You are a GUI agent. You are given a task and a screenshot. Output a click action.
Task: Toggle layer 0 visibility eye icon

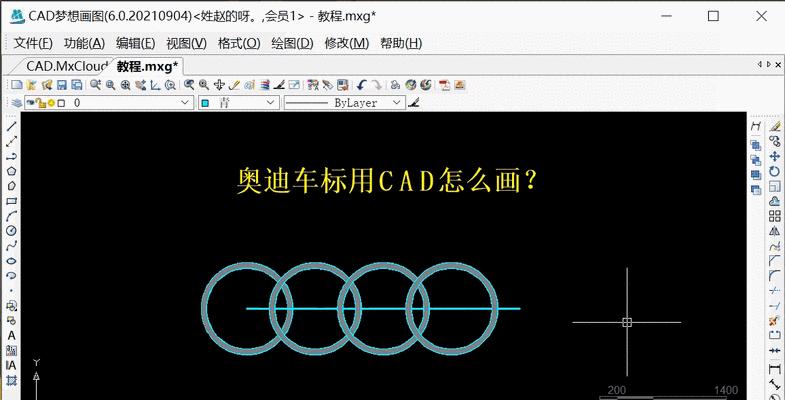coord(30,103)
